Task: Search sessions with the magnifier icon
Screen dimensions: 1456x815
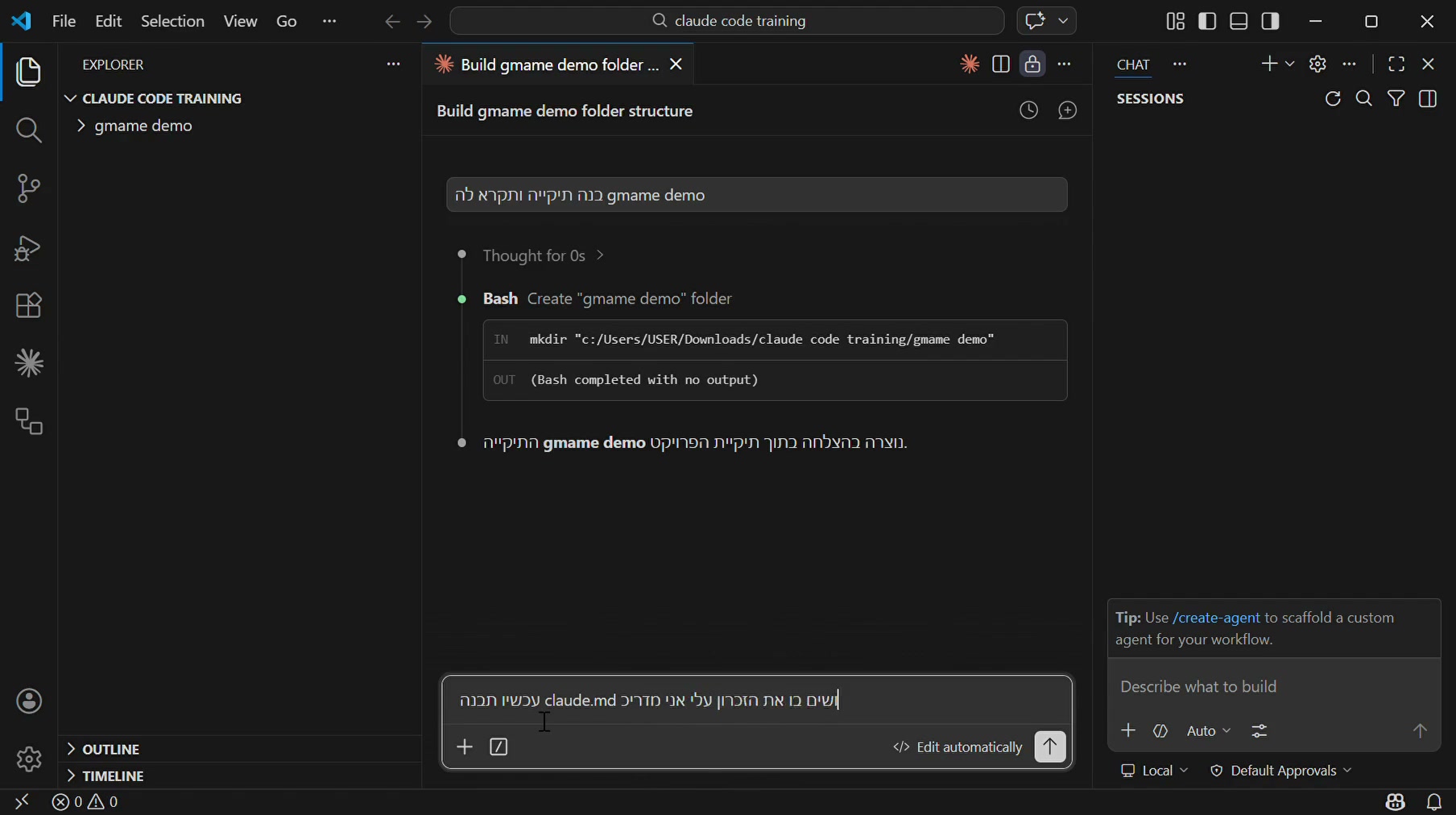Action: pyautogui.click(x=1364, y=99)
